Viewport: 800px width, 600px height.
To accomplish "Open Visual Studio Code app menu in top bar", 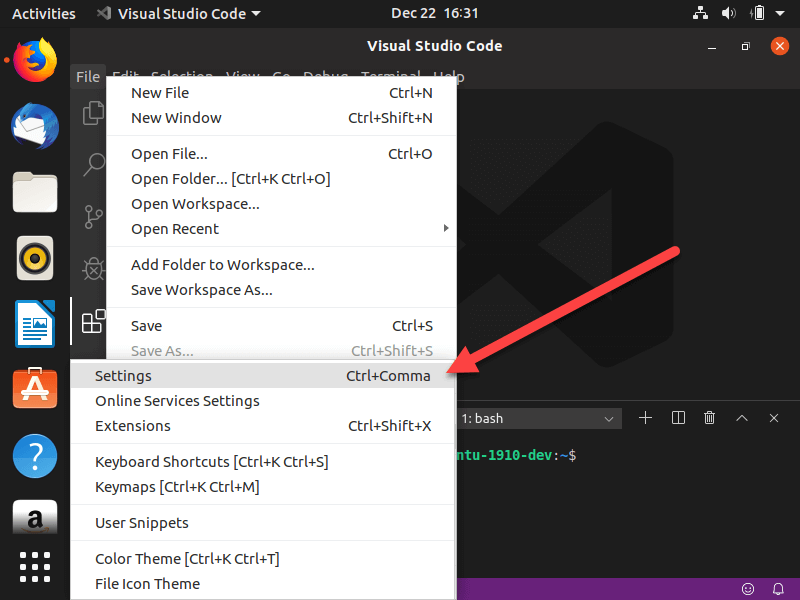I will [x=180, y=14].
